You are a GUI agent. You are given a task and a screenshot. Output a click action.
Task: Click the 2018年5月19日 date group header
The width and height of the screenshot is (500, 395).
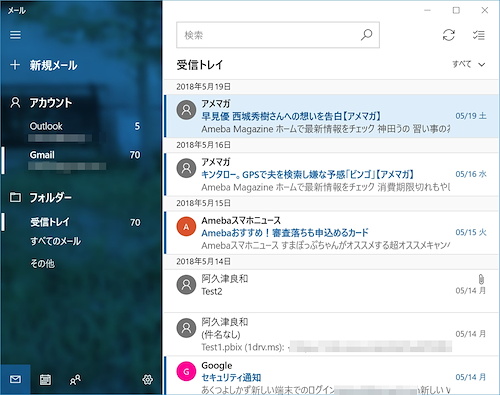click(x=203, y=87)
